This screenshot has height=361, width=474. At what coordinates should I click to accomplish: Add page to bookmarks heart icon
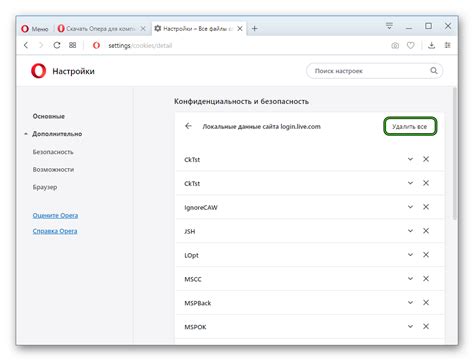point(411,45)
